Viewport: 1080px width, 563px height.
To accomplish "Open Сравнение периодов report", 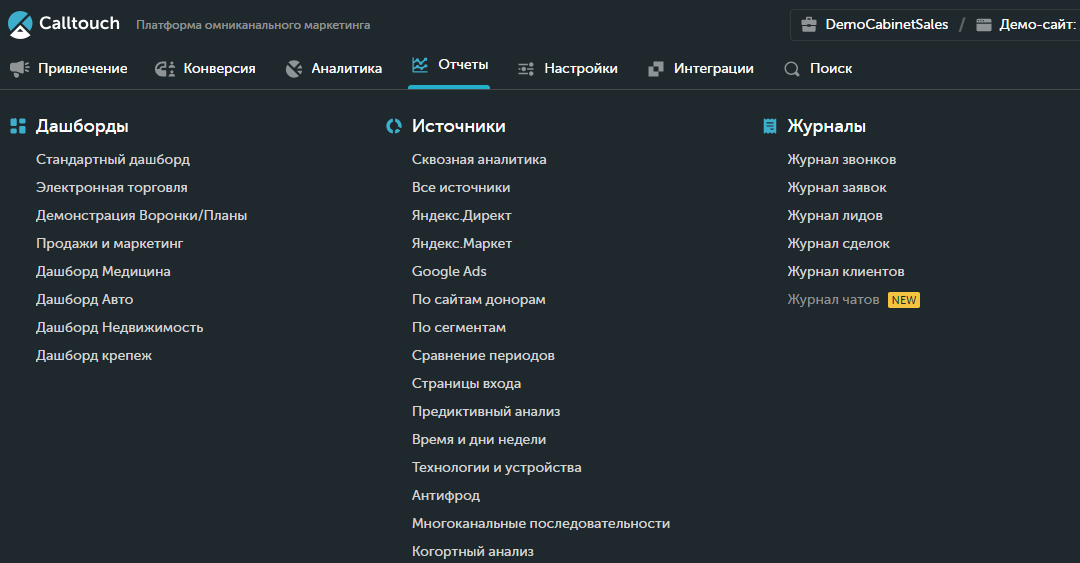I will click(x=484, y=356).
